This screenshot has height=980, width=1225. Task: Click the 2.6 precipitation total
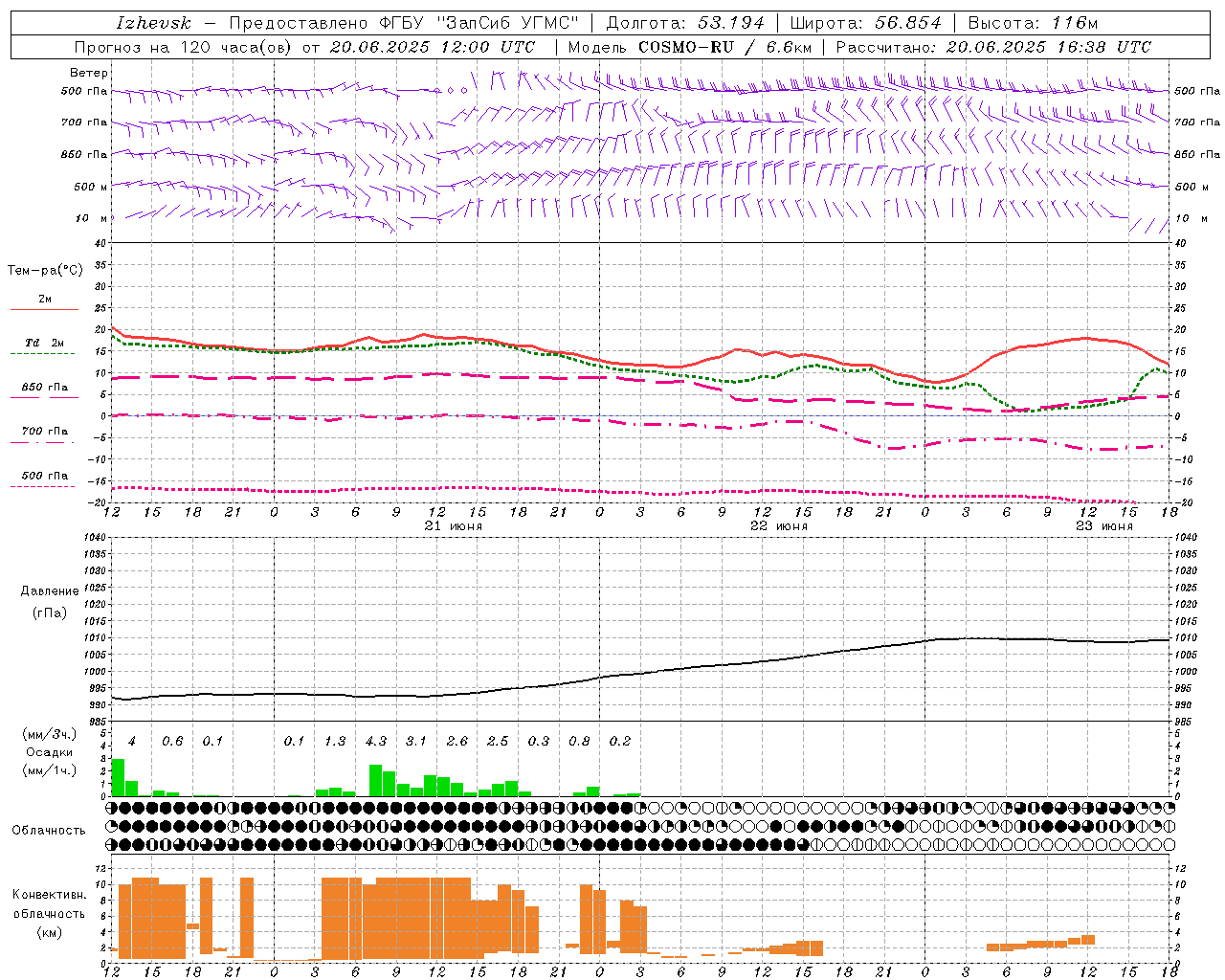457,741
